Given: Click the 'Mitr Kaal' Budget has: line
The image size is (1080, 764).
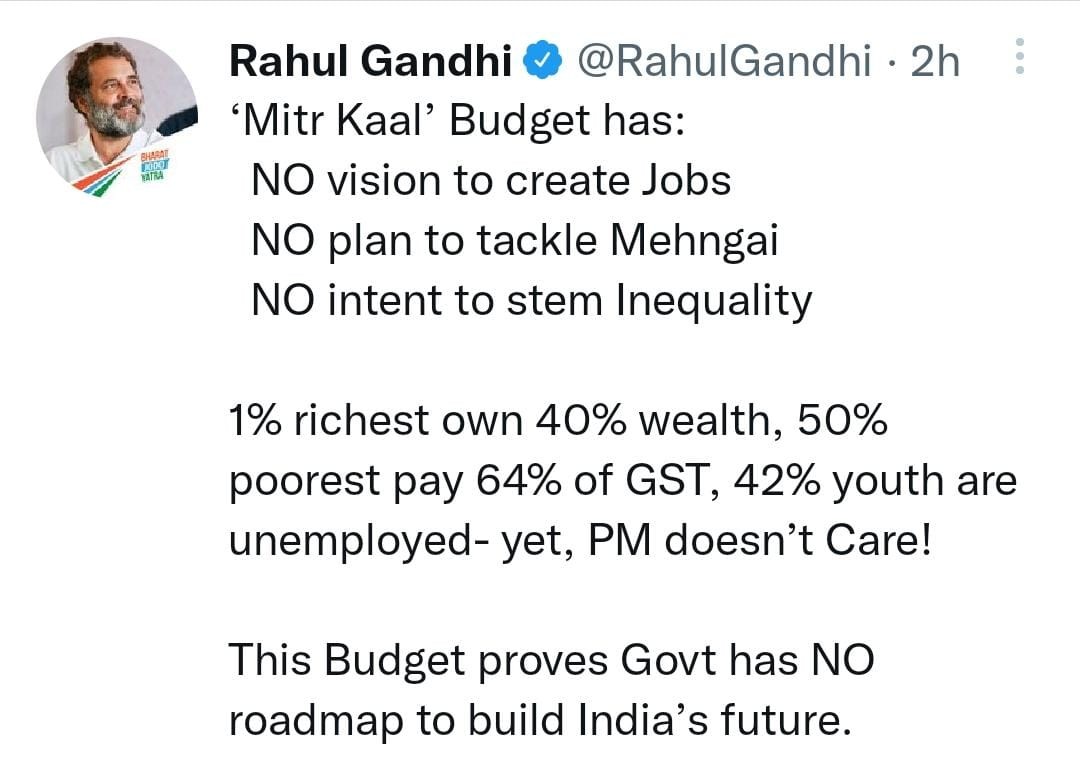Looking at the screenshot, I should click(457, 121).
